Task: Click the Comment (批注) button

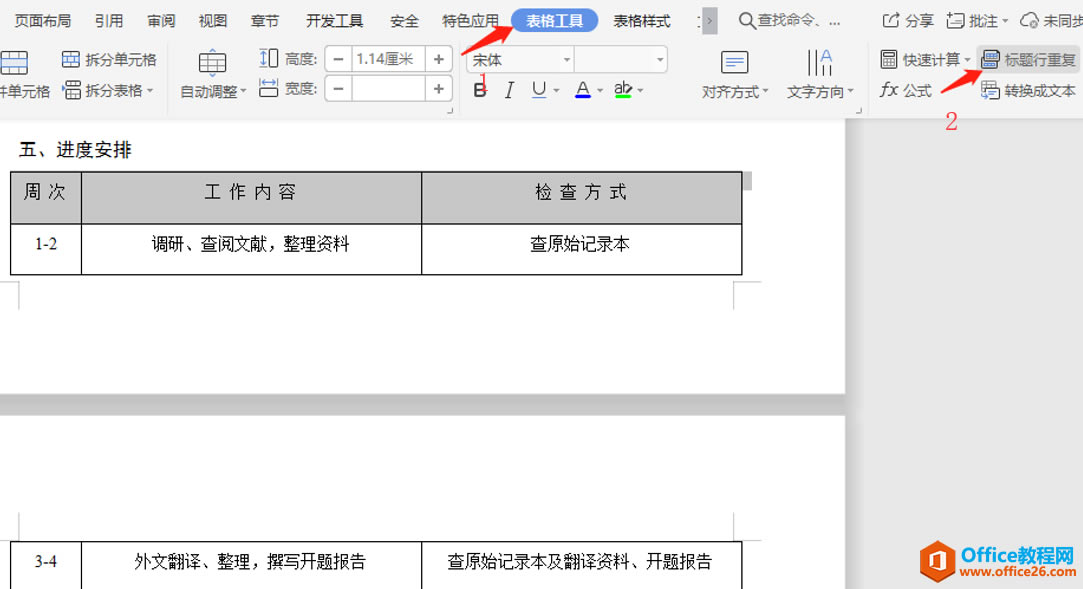Action: tap(971, 21)
